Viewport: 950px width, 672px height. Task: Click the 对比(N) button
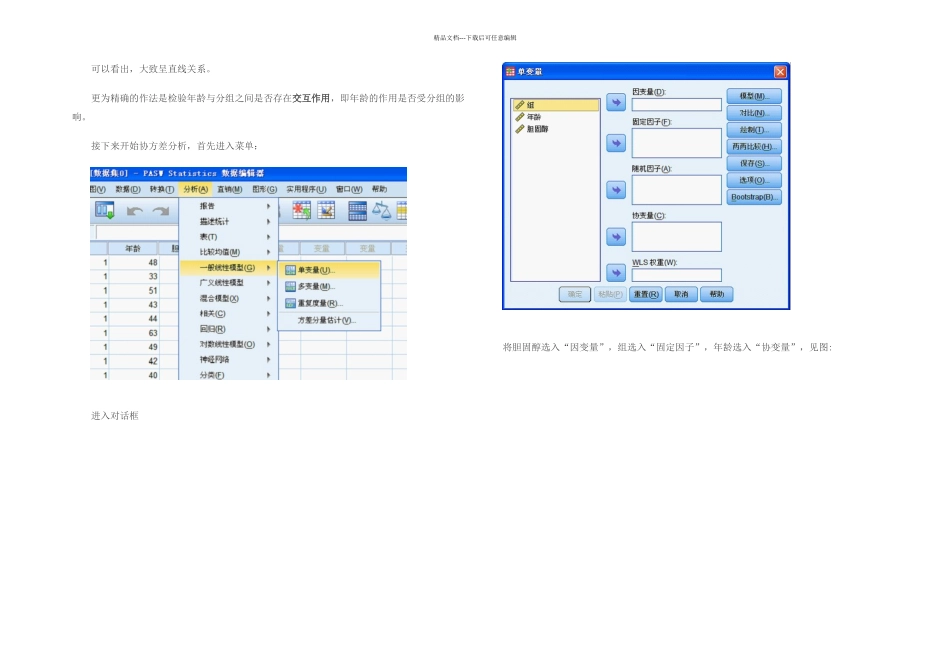(x=754, y=113)
